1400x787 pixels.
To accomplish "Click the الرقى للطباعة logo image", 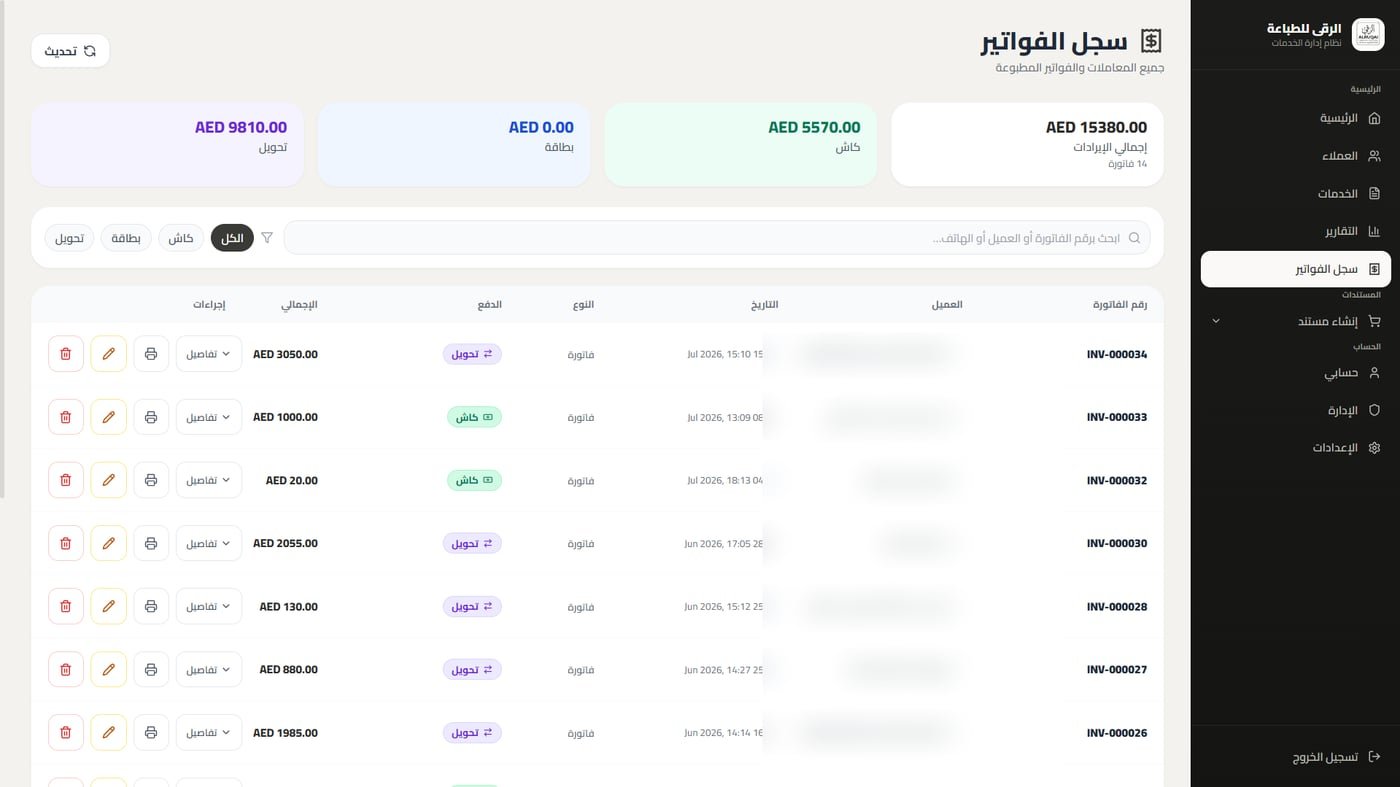I will [1368, 35].
